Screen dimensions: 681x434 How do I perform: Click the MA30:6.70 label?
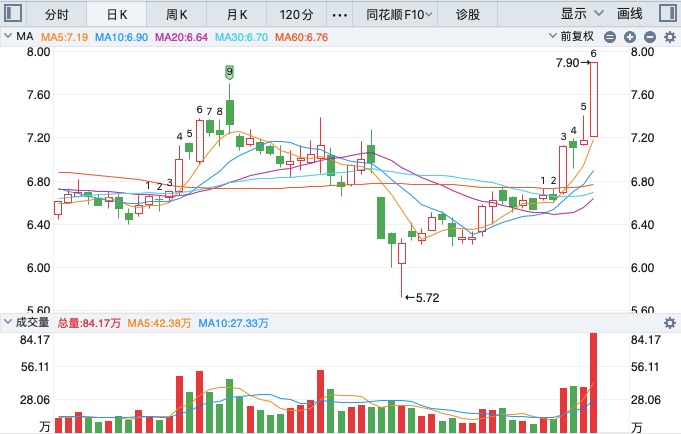241,37
